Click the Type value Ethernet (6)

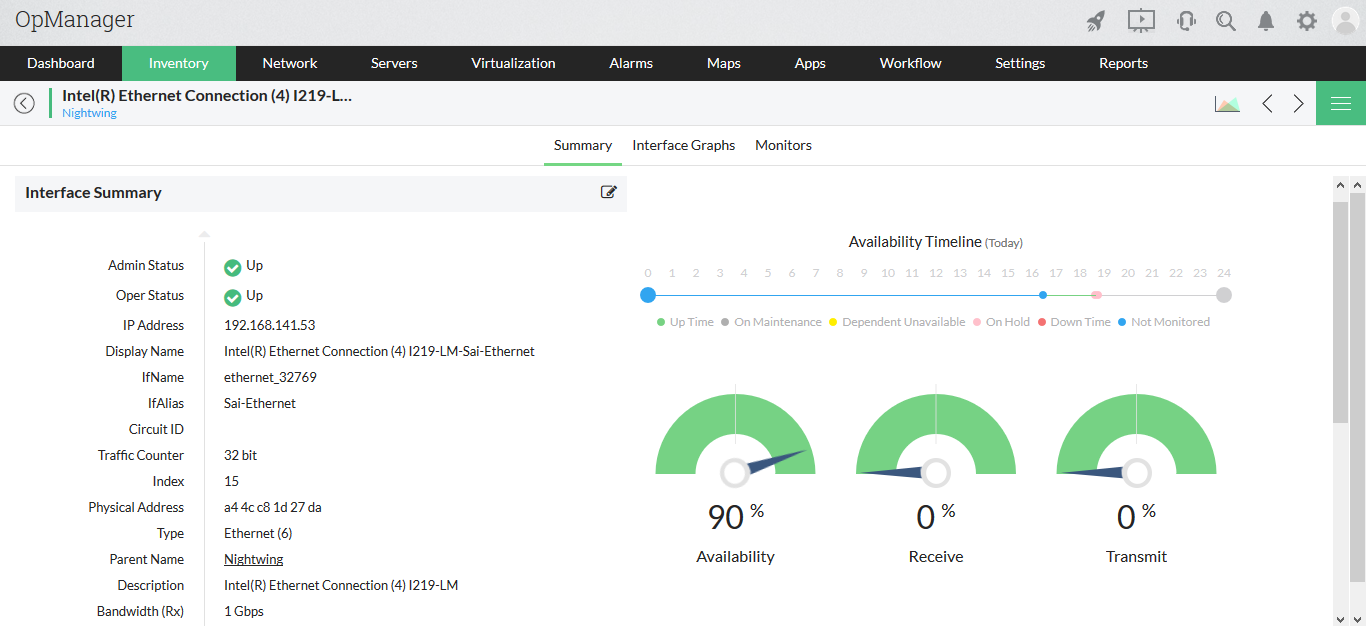point(258,533)
